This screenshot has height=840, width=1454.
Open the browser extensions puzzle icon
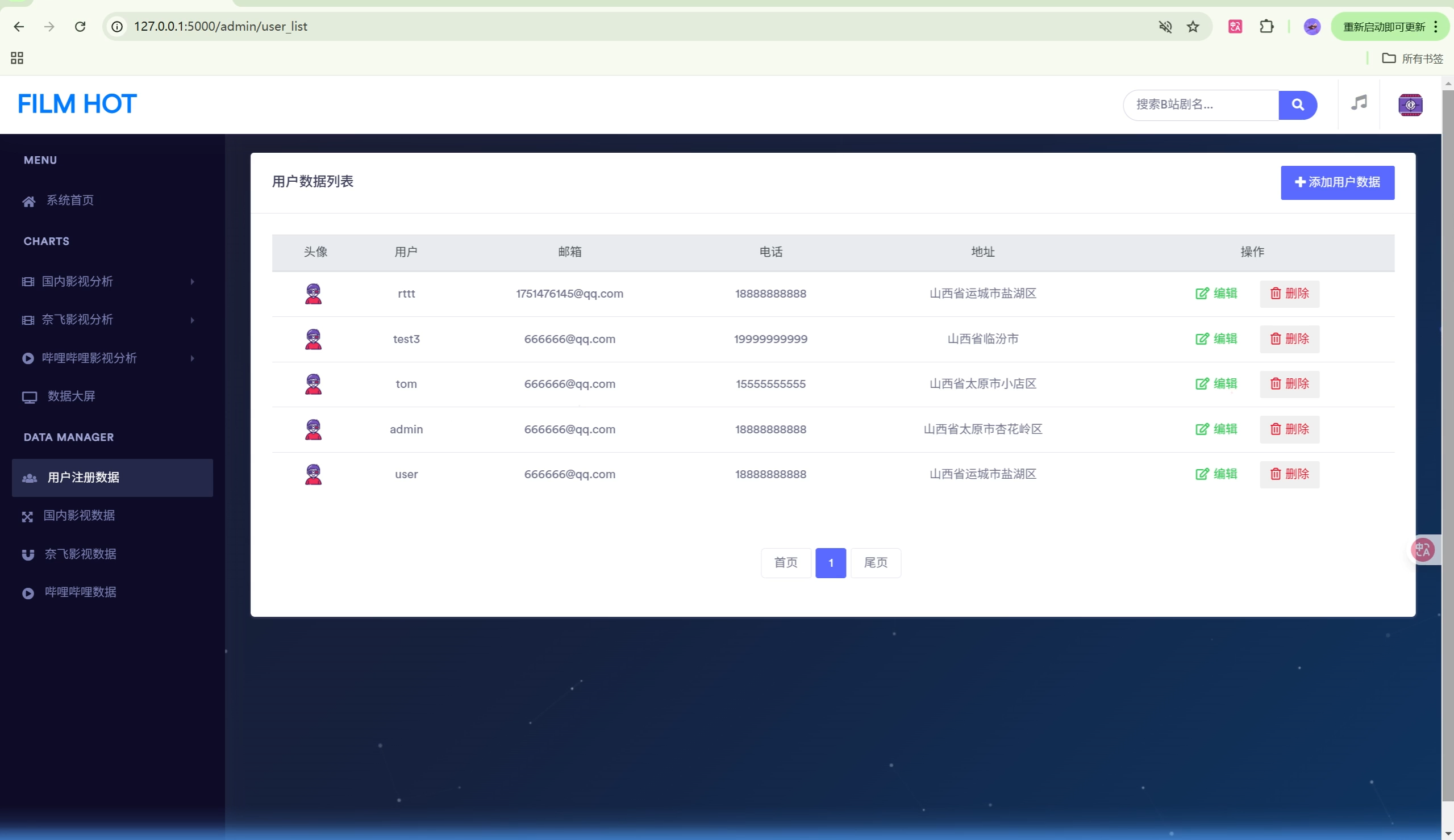click(x=1266, y=27)
